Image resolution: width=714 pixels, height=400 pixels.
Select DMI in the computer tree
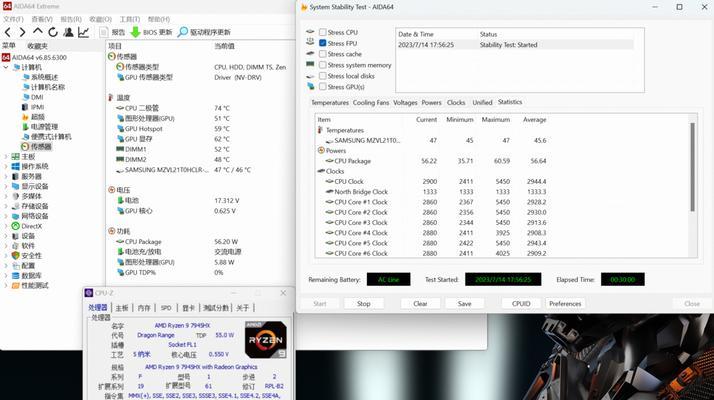click(33, 97)
